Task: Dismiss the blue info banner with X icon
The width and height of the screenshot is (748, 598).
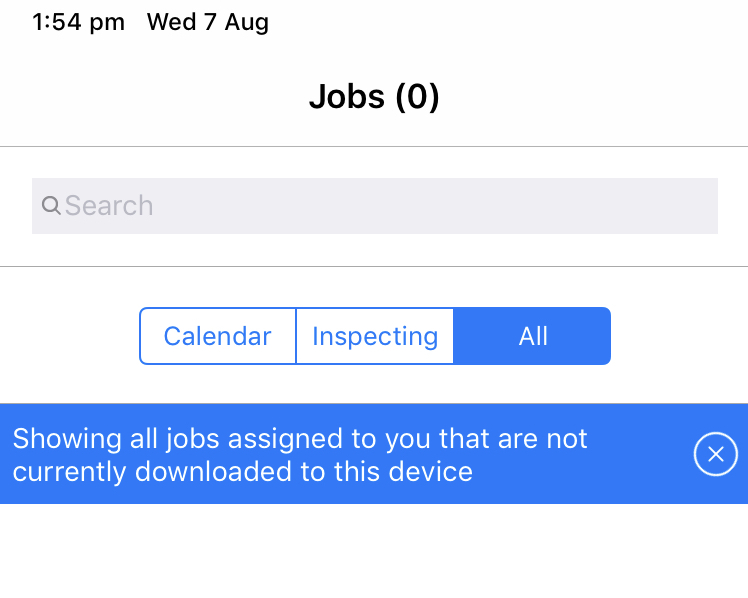Action: tap(716, 454)
